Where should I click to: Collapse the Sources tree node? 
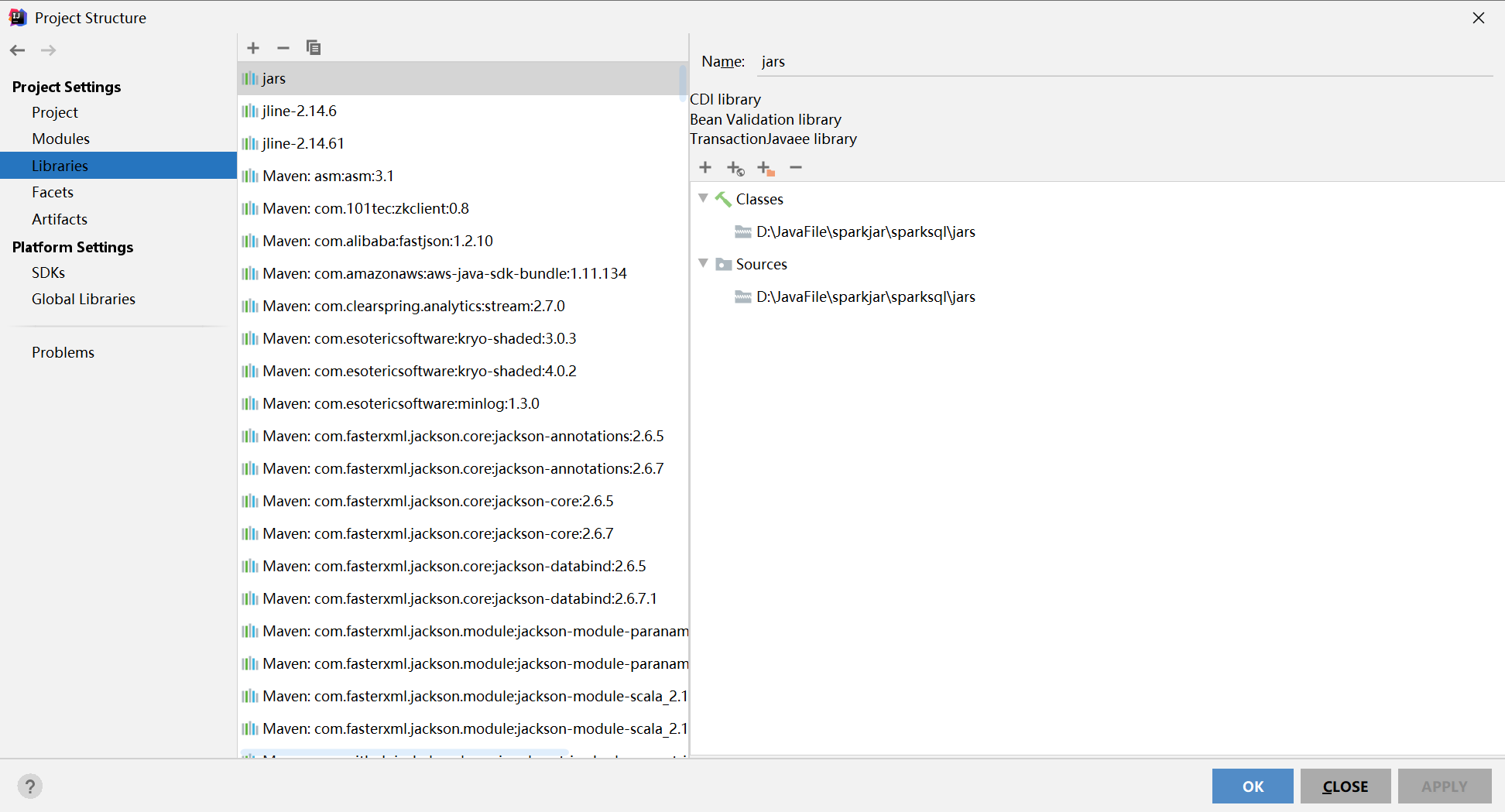[x=703, y=263]
